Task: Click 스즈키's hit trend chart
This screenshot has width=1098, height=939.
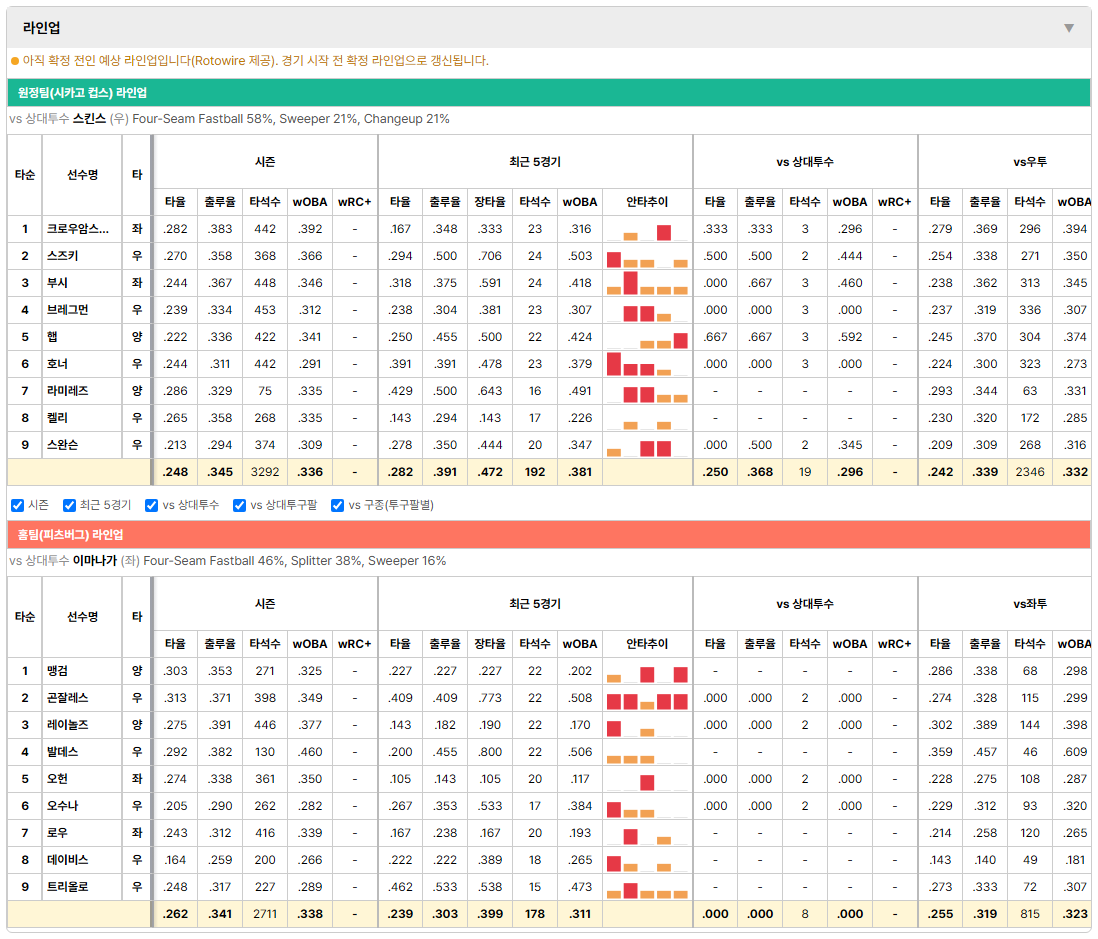Action: point(647,256)
